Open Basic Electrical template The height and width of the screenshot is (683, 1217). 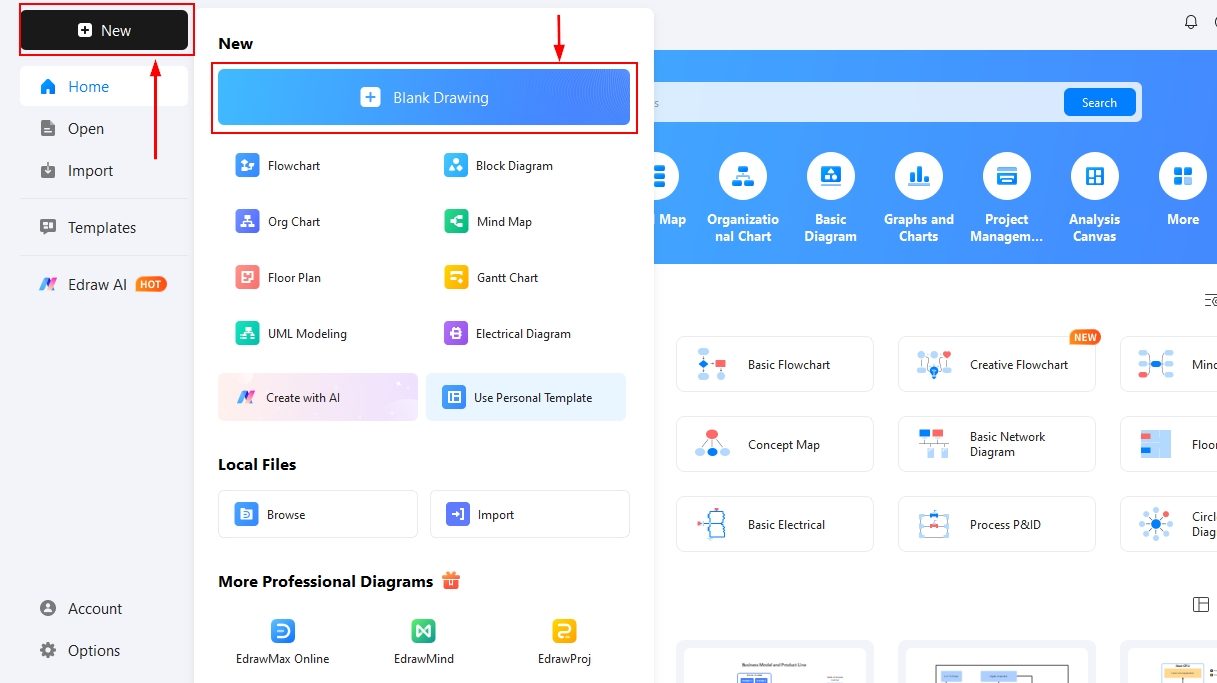(x=775, y=524)
